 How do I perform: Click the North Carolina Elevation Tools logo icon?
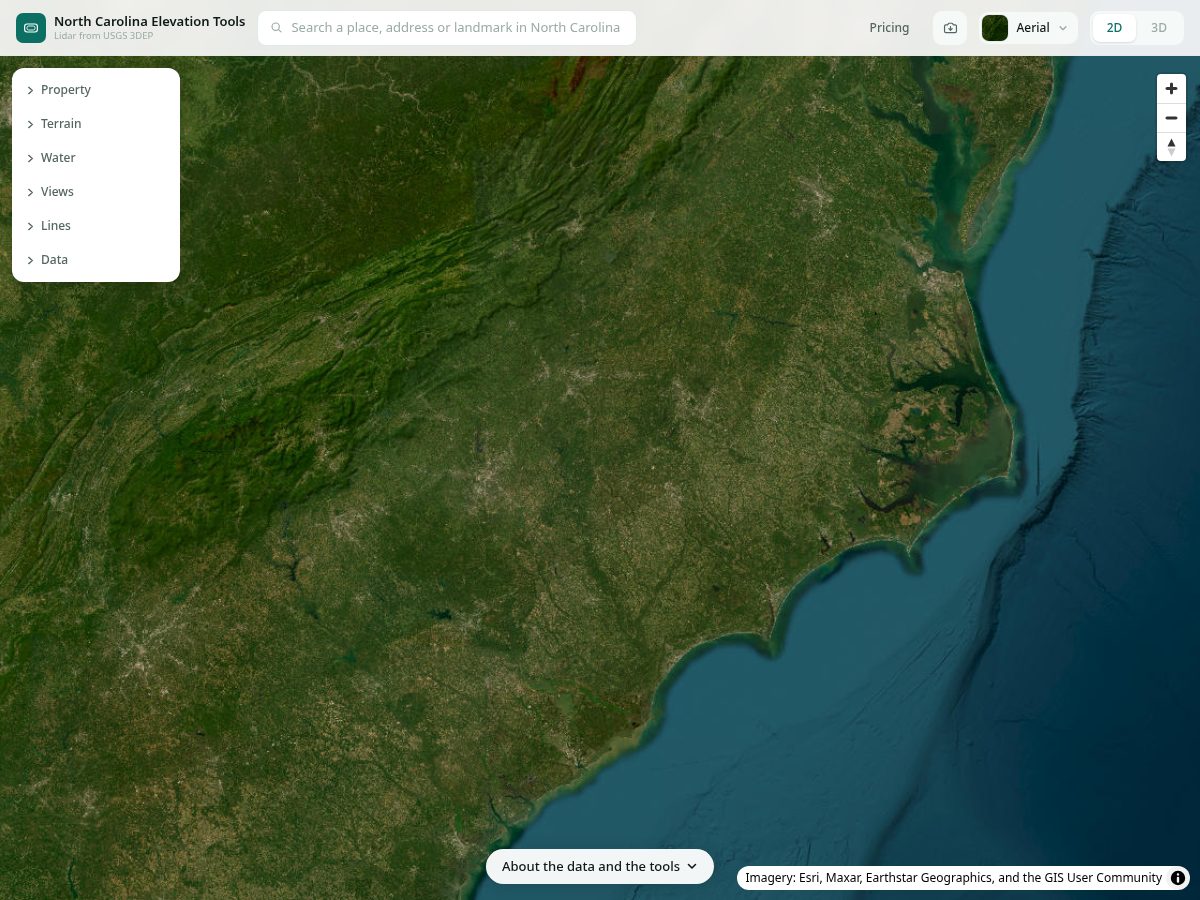(31, 28)
